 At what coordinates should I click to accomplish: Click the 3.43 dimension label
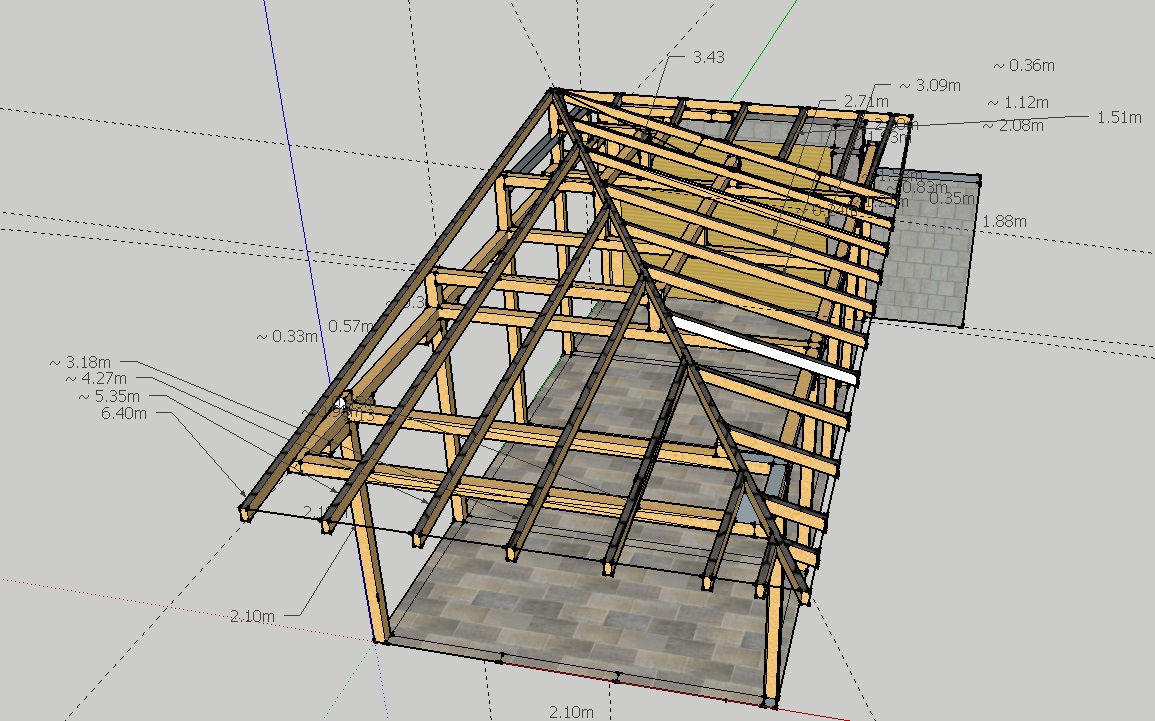click(708, 57)
